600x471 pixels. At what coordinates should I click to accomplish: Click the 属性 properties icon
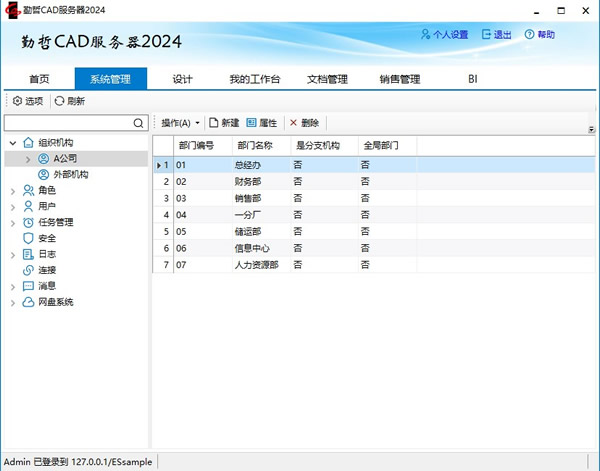click(x=251, y=123)
